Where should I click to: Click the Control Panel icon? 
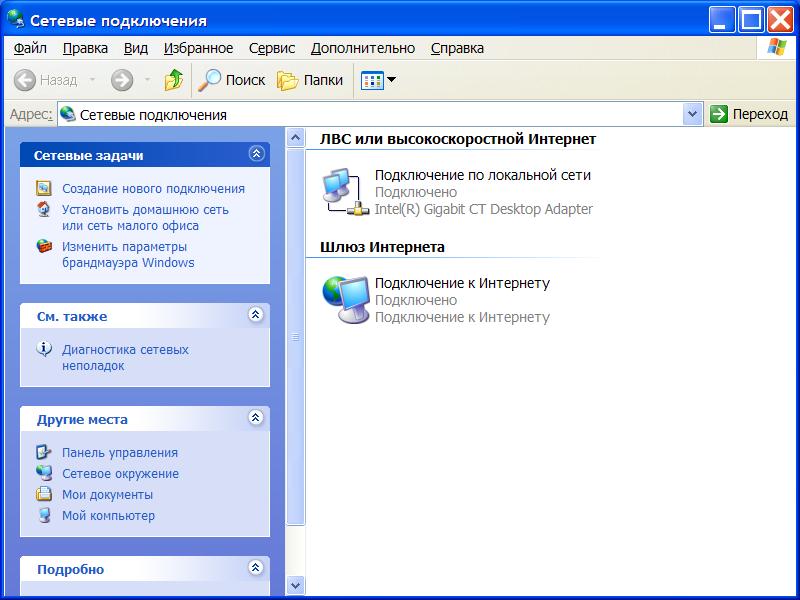tap(44, 452)
